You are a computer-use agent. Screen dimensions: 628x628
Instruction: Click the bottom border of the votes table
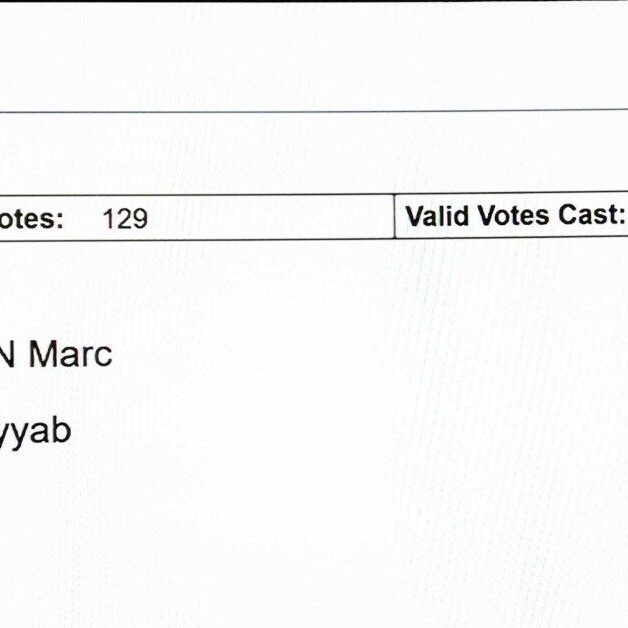(x=314, y=239)
